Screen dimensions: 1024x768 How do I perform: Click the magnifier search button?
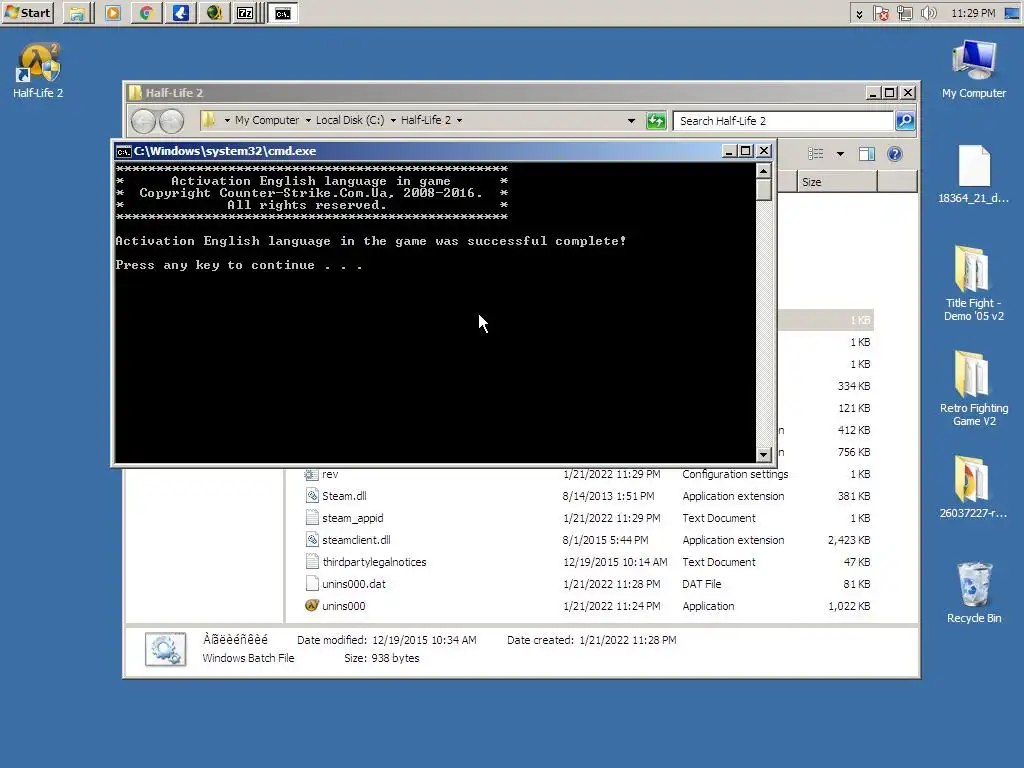[x=905, y=121]
